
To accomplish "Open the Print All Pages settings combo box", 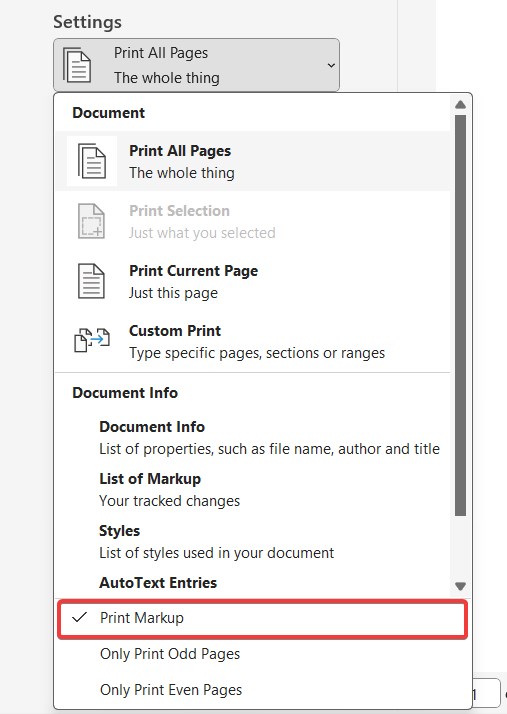I will click(x=196, y=65).
